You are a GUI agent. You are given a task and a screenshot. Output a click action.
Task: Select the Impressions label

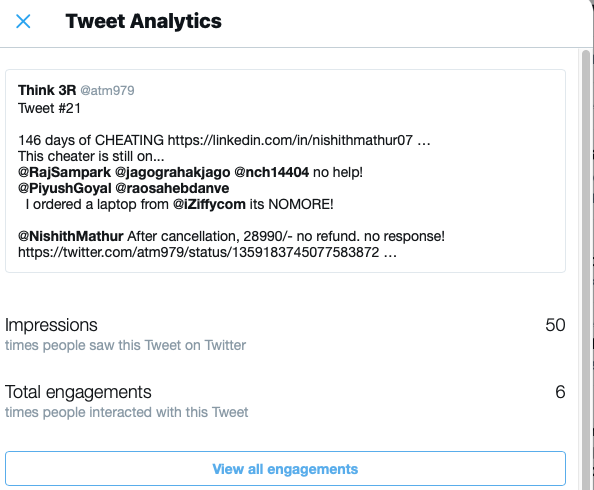[x=51, y=325]
